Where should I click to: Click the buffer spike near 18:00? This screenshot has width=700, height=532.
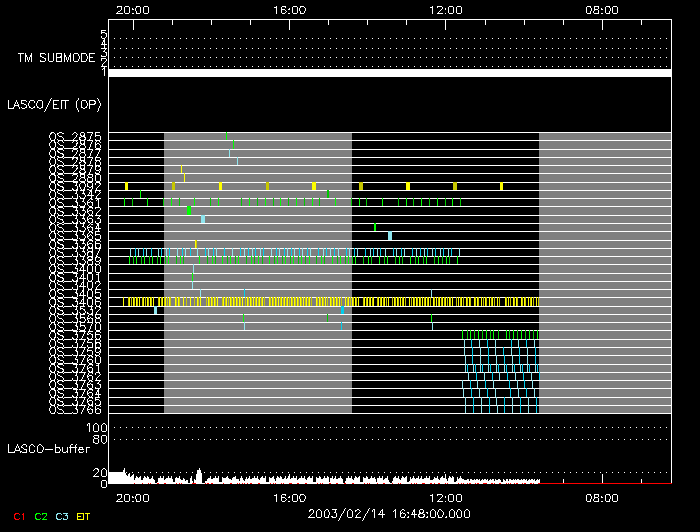point(199,474)
